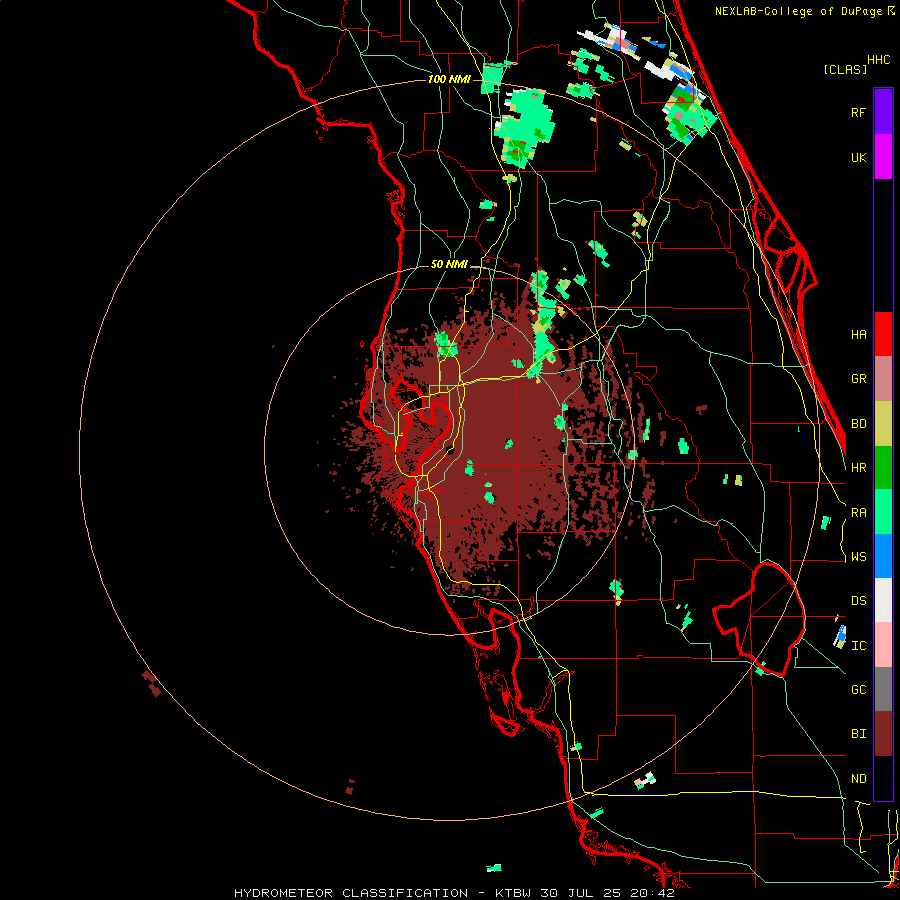The height and width of the screenshot is (900, 900).
Task: Click the HA red legend swatch
Action: click(883, 334)
